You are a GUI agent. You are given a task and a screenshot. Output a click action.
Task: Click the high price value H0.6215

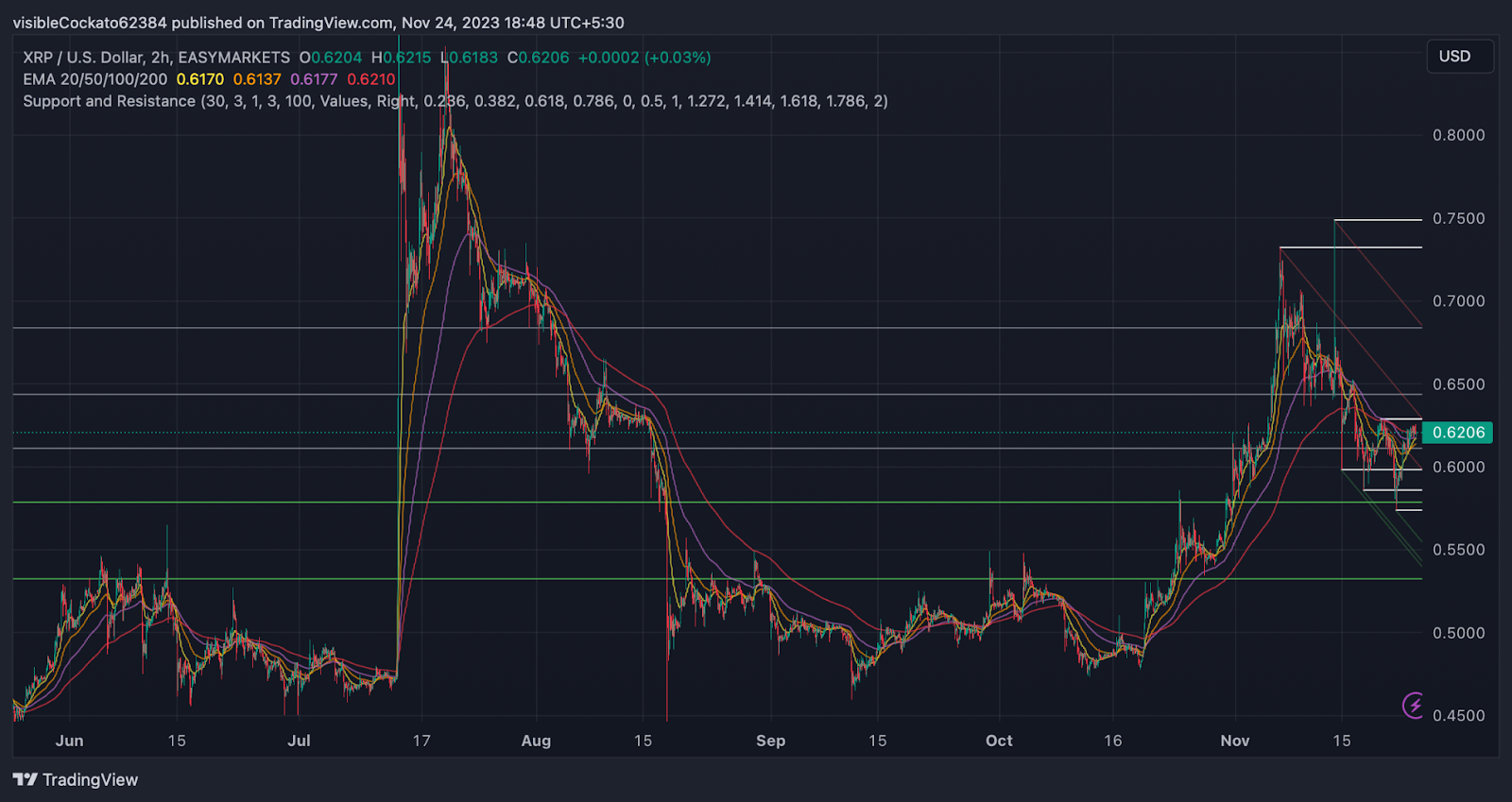click(x=402, y=58)
